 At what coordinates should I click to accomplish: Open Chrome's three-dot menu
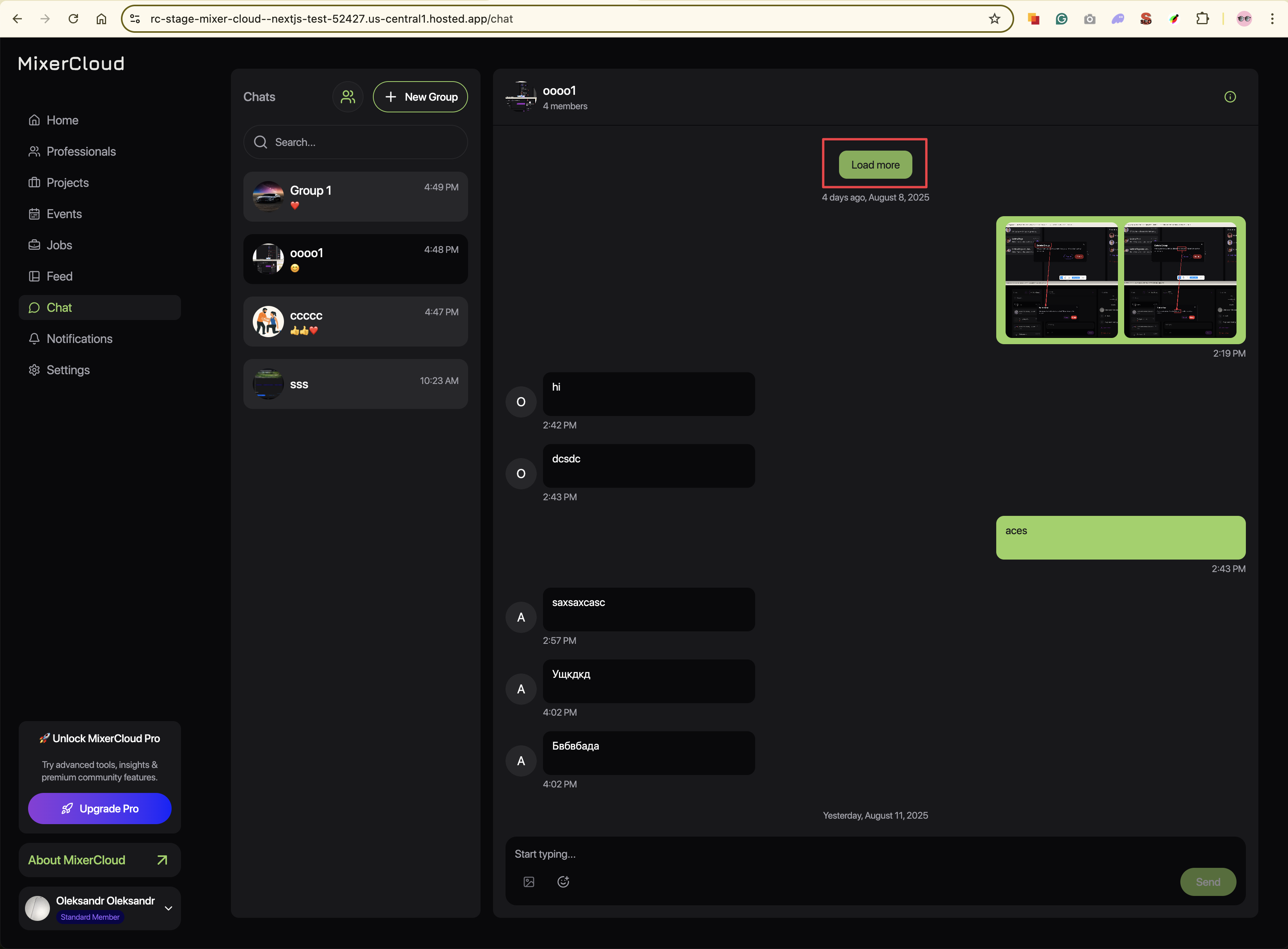[x=1272, y=19]
